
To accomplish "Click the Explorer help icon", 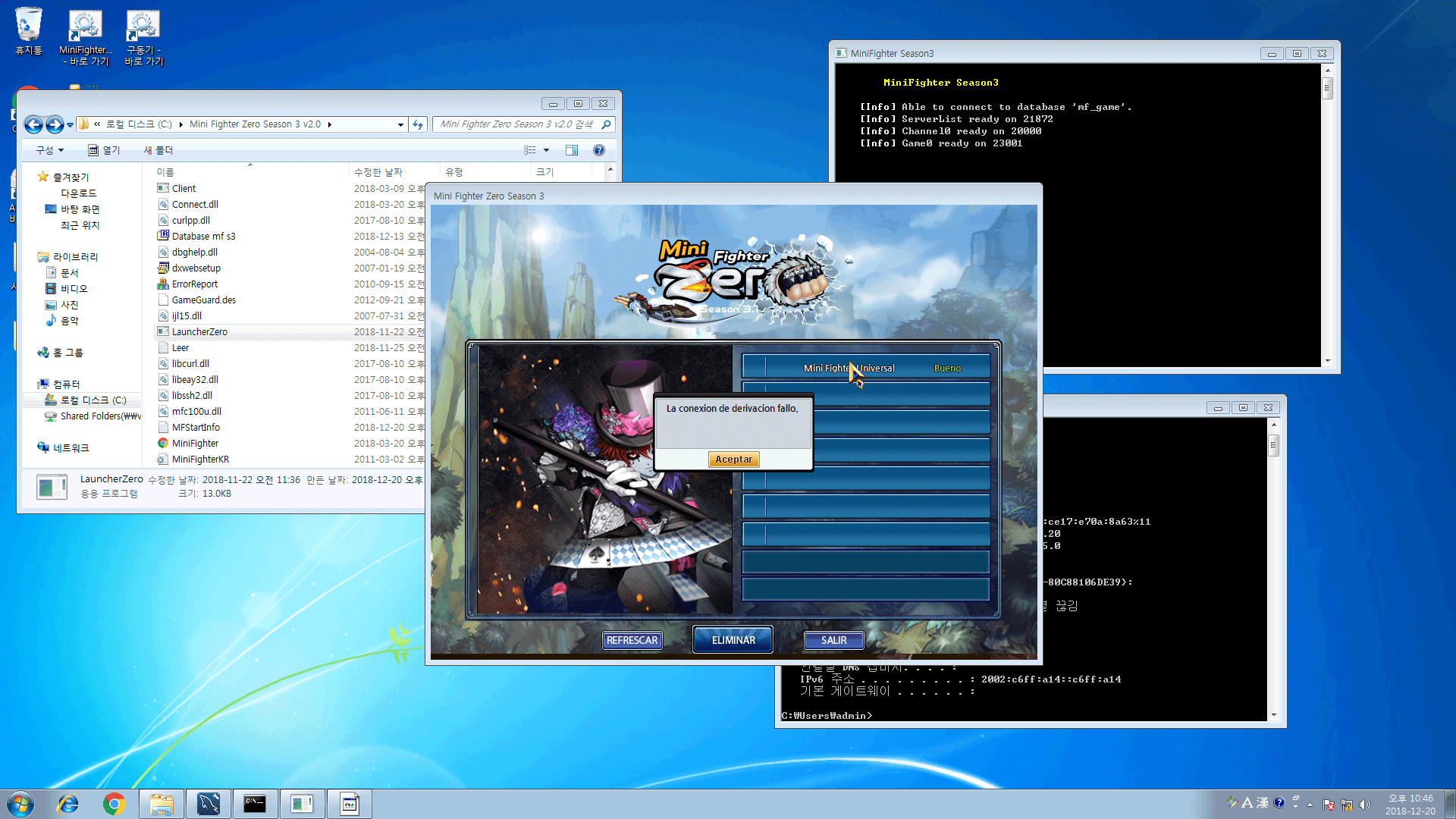I will 599,150.
